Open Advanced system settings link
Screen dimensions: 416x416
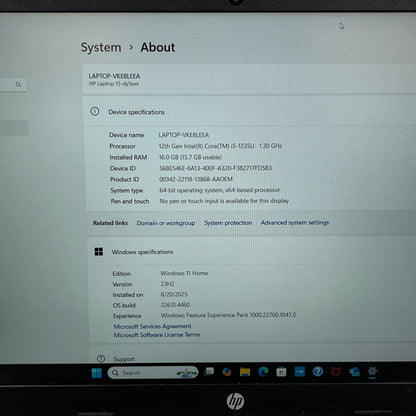295,222
